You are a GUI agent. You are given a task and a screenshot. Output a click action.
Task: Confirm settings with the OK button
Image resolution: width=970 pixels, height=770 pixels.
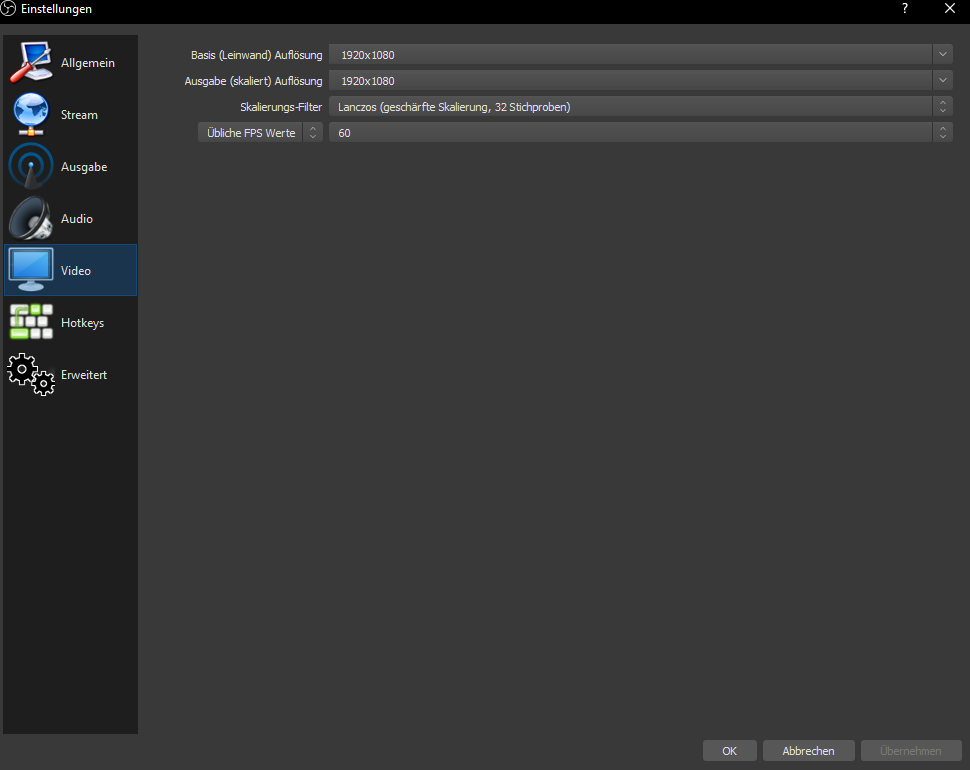729,751
